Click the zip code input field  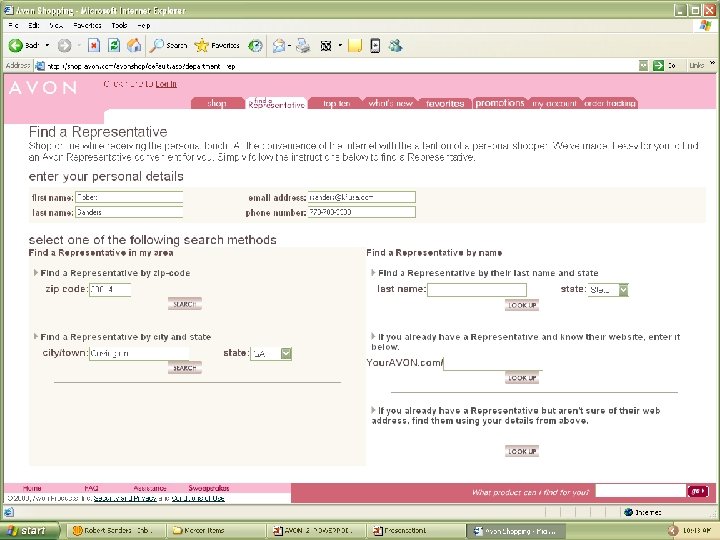pos(110,289)
